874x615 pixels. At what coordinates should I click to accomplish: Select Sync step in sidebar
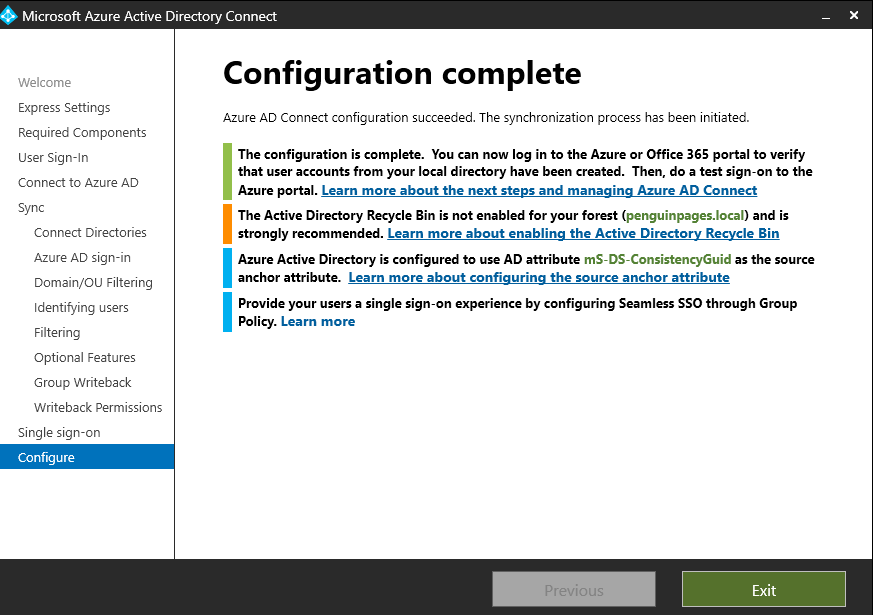(x=31, y=207)
